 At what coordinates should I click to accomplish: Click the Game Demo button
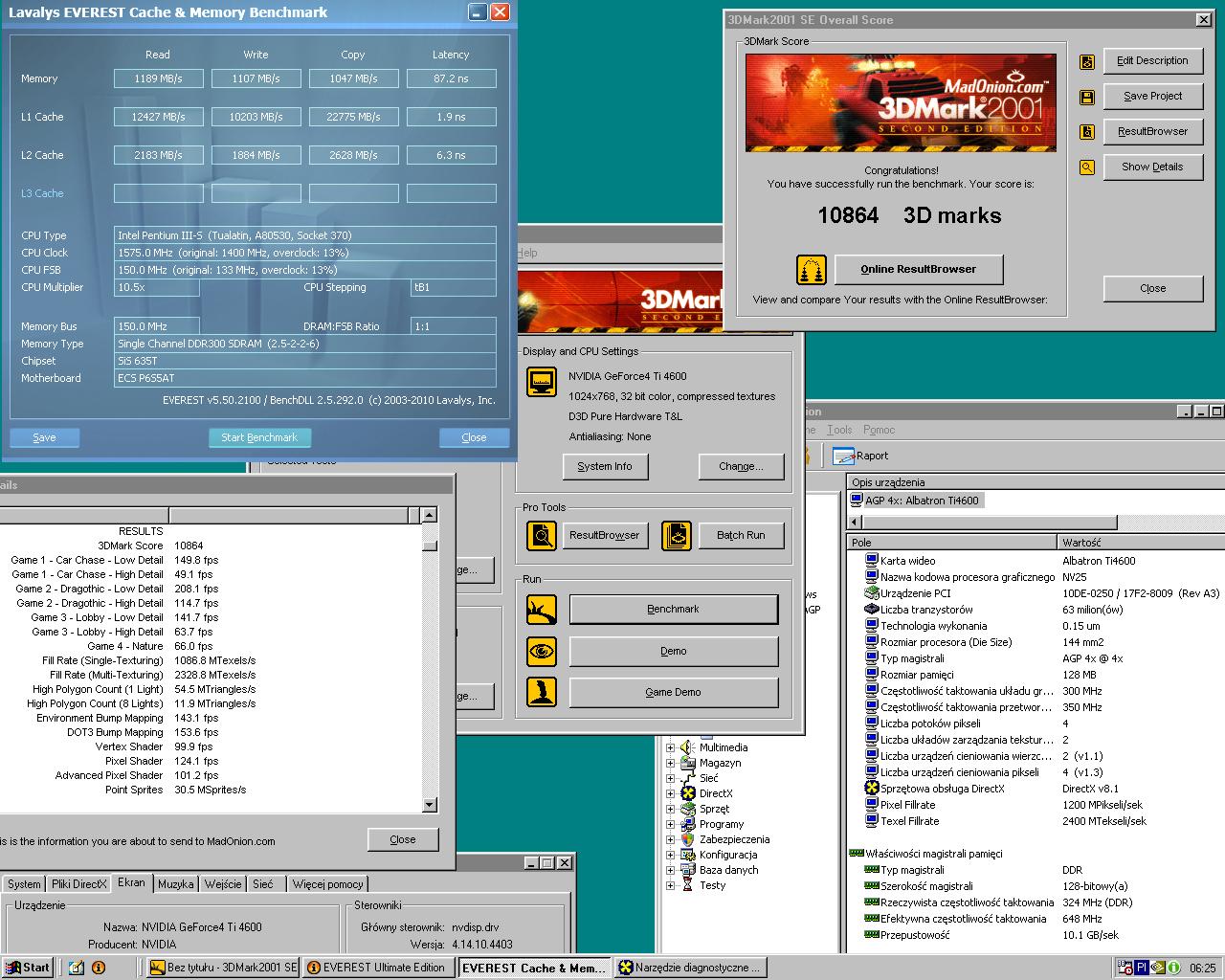(x=674, y=692)
